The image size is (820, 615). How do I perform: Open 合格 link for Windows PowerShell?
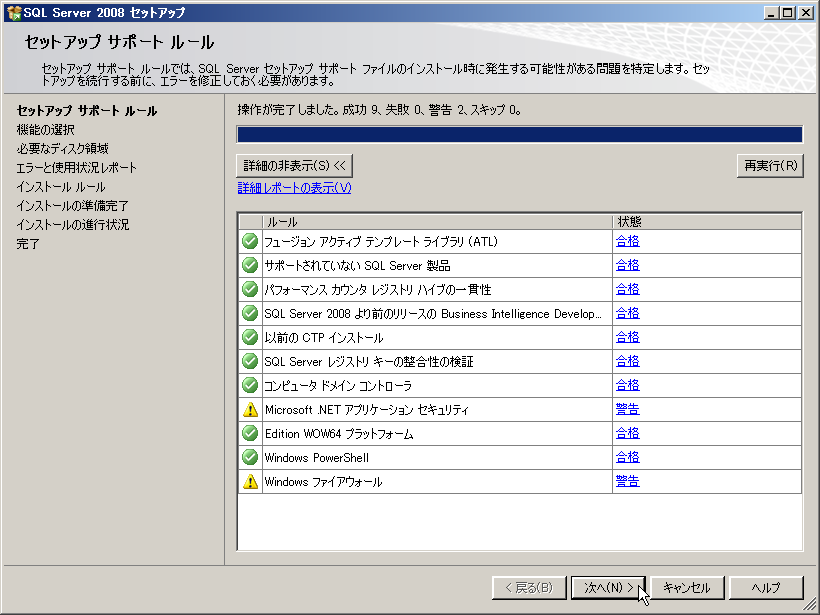[x=628, y=458]
